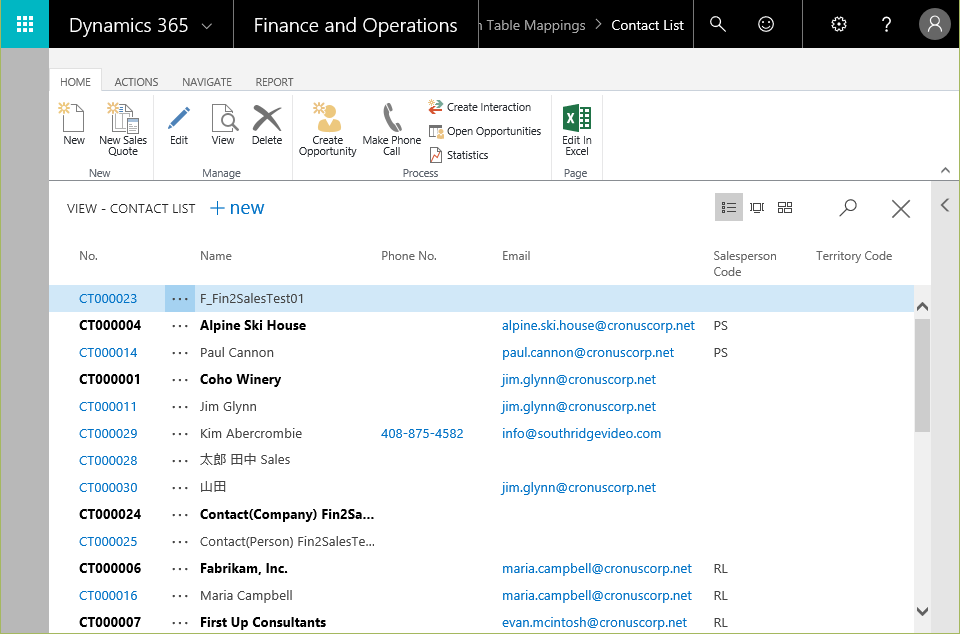Select Open Opportunities in ribbon

tap(485, 131)
